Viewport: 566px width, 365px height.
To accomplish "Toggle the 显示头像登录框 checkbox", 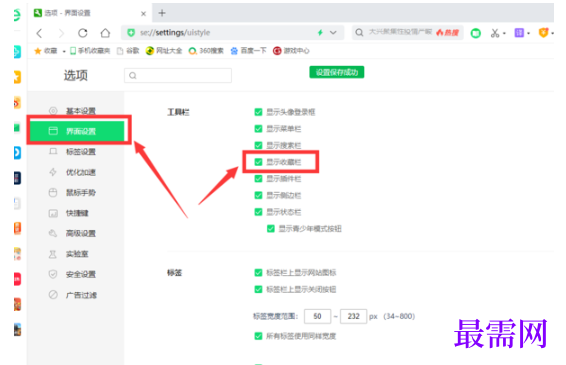I will [258, 112].
